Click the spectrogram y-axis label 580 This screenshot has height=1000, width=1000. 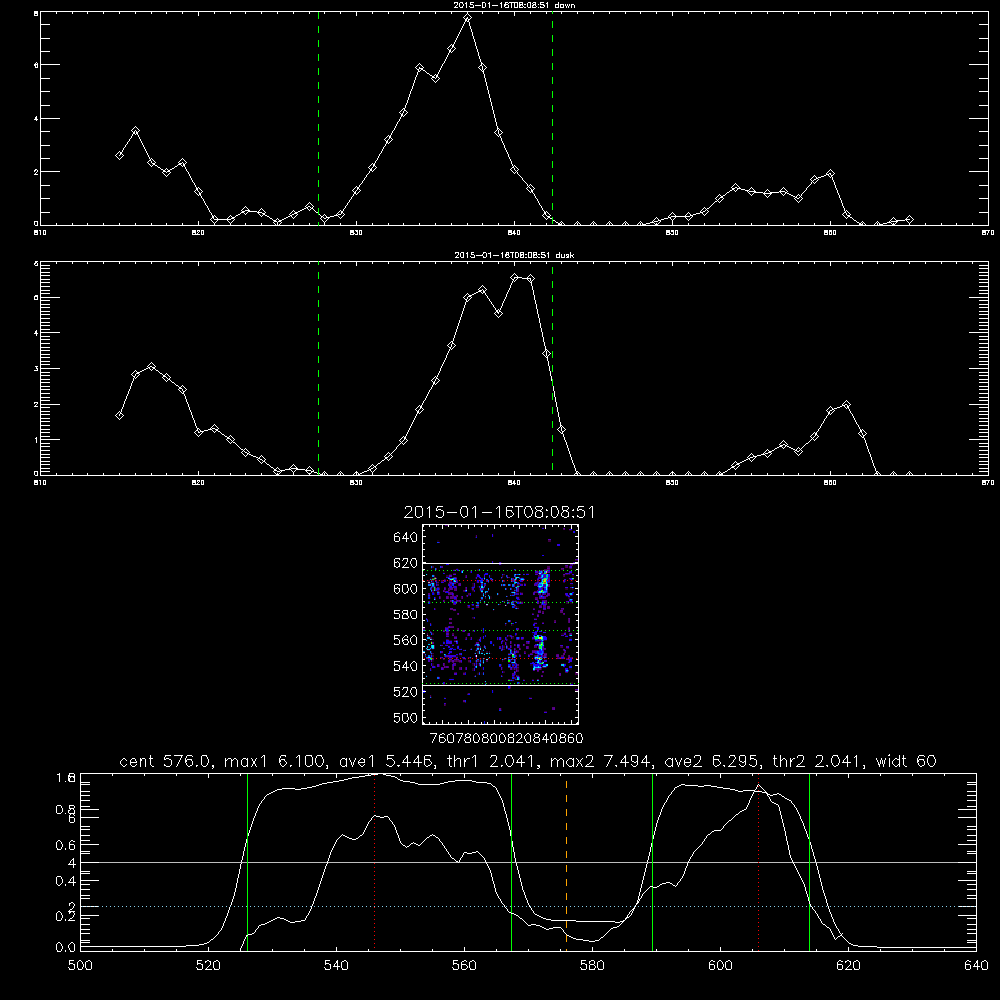(x=406, y=615)
